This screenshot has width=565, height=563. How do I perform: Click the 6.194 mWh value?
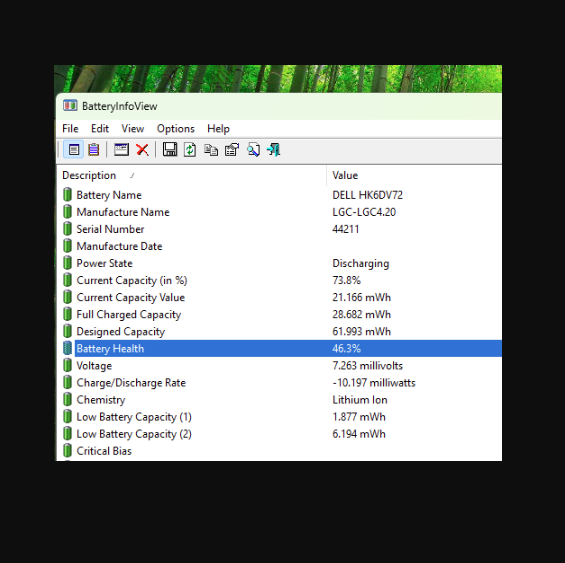[x=359, y=434]
